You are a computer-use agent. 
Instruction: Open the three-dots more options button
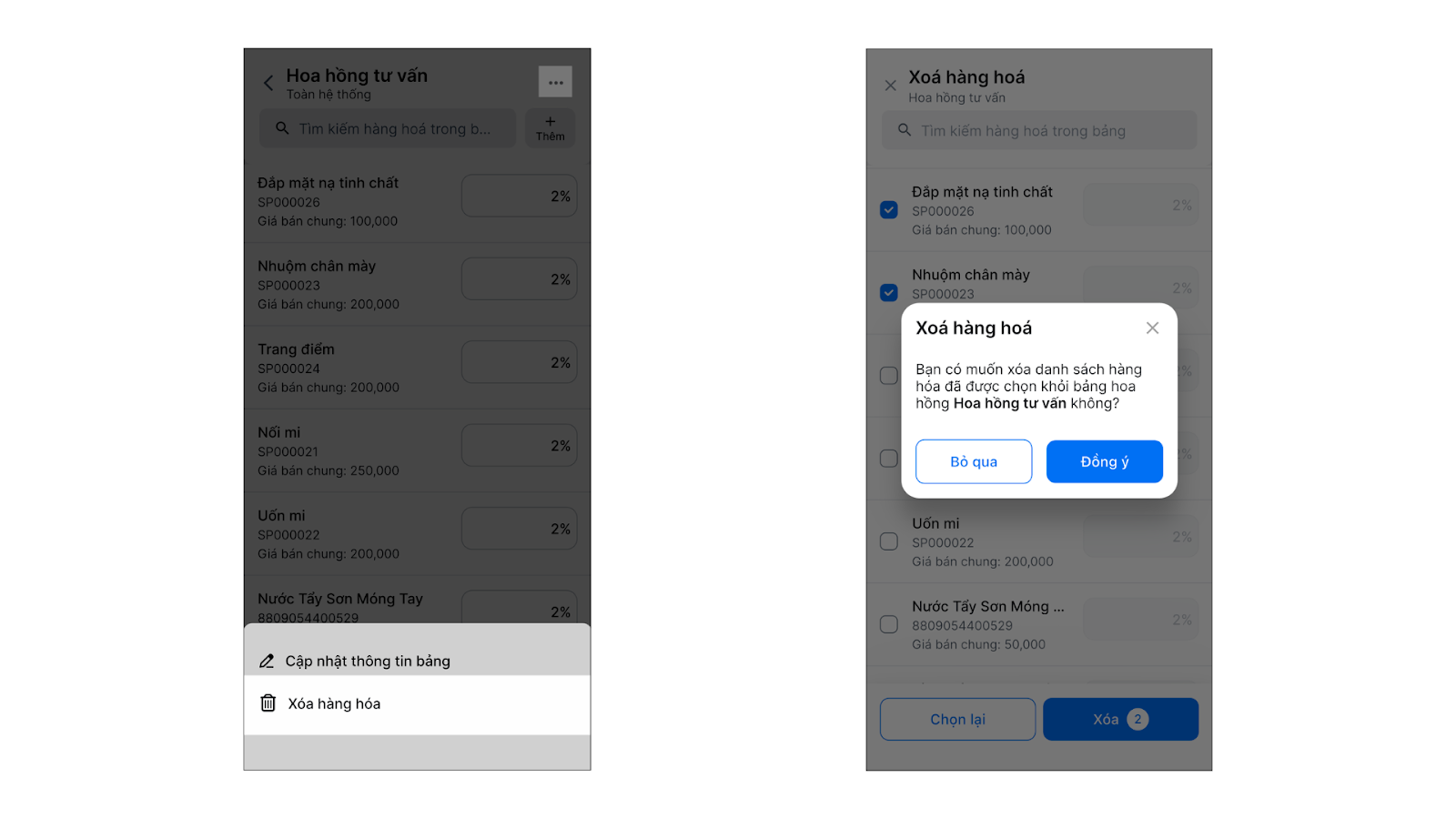pyautogui.click(x=555, y=82)
